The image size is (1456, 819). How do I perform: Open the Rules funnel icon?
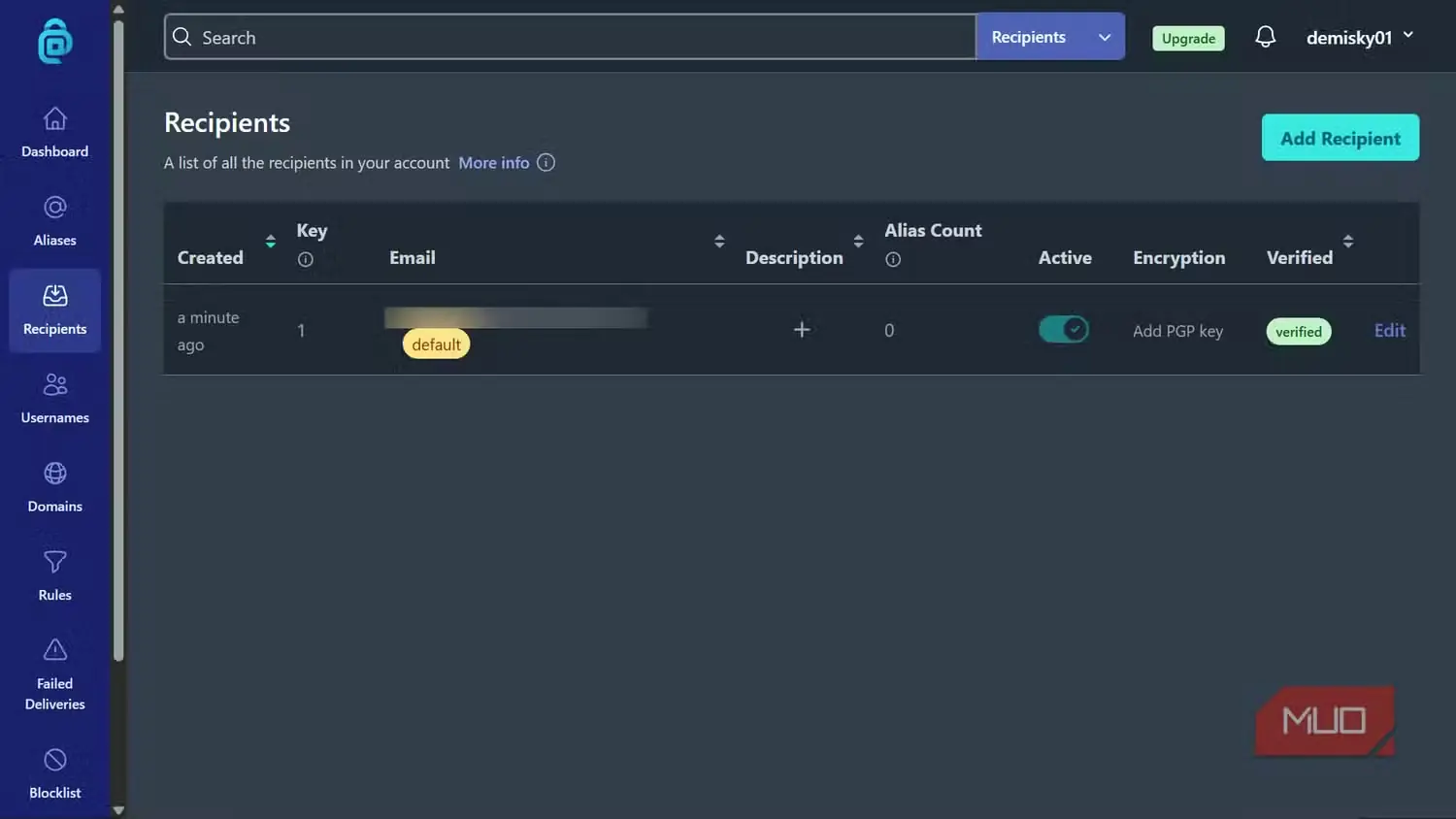pos(55,561)
